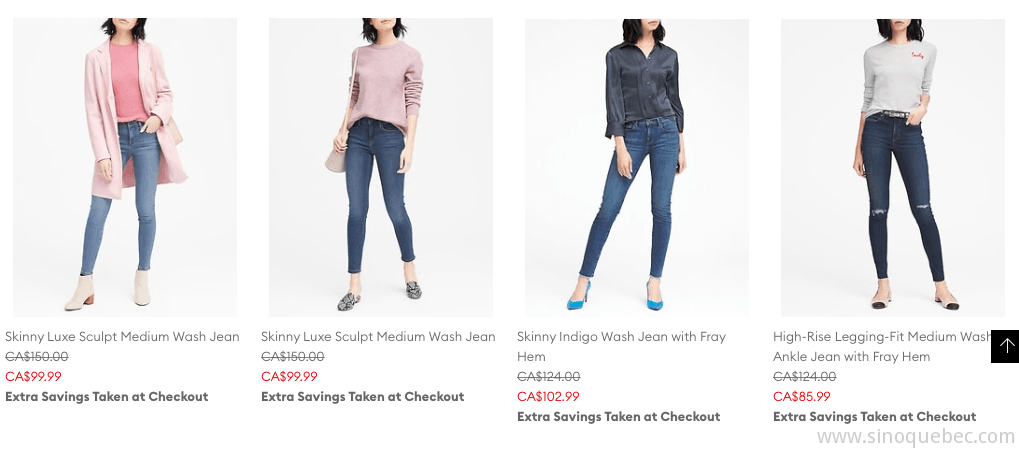Click Extra Savings Taken at Checkout under Indigo jean

tap(619, 417)
